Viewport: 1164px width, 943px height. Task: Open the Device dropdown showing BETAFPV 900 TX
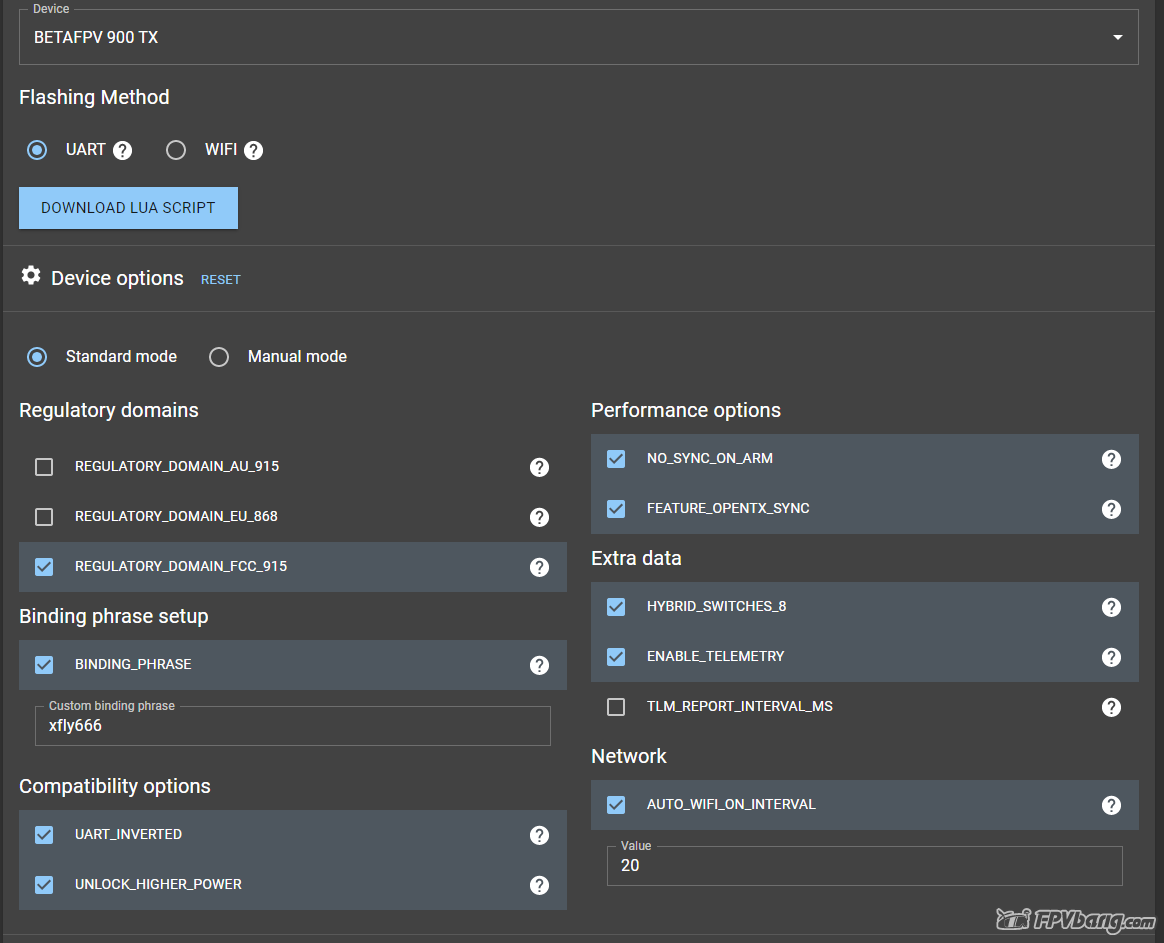[x=578, y=37]
